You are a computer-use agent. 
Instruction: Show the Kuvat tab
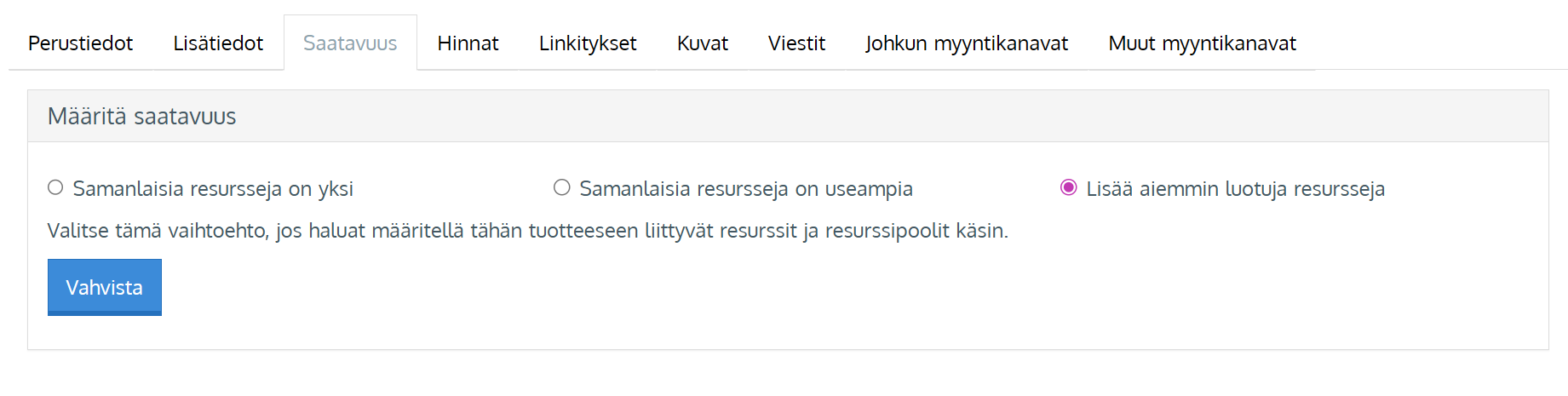click(x=702, y=43)
